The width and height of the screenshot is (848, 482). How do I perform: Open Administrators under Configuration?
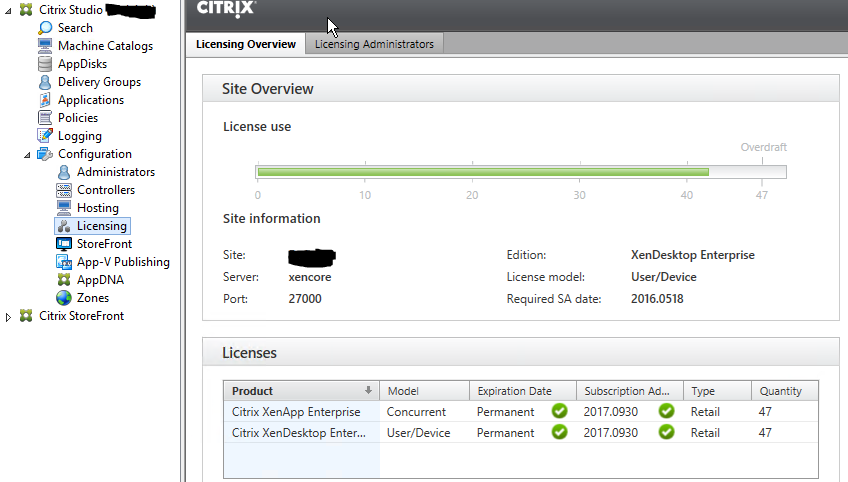coord(115,172)
